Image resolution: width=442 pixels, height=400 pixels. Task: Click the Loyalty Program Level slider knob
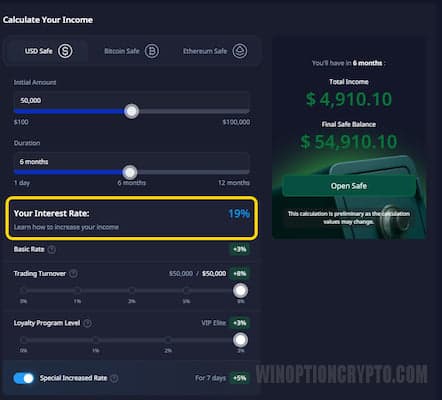(x=240, y=340)
